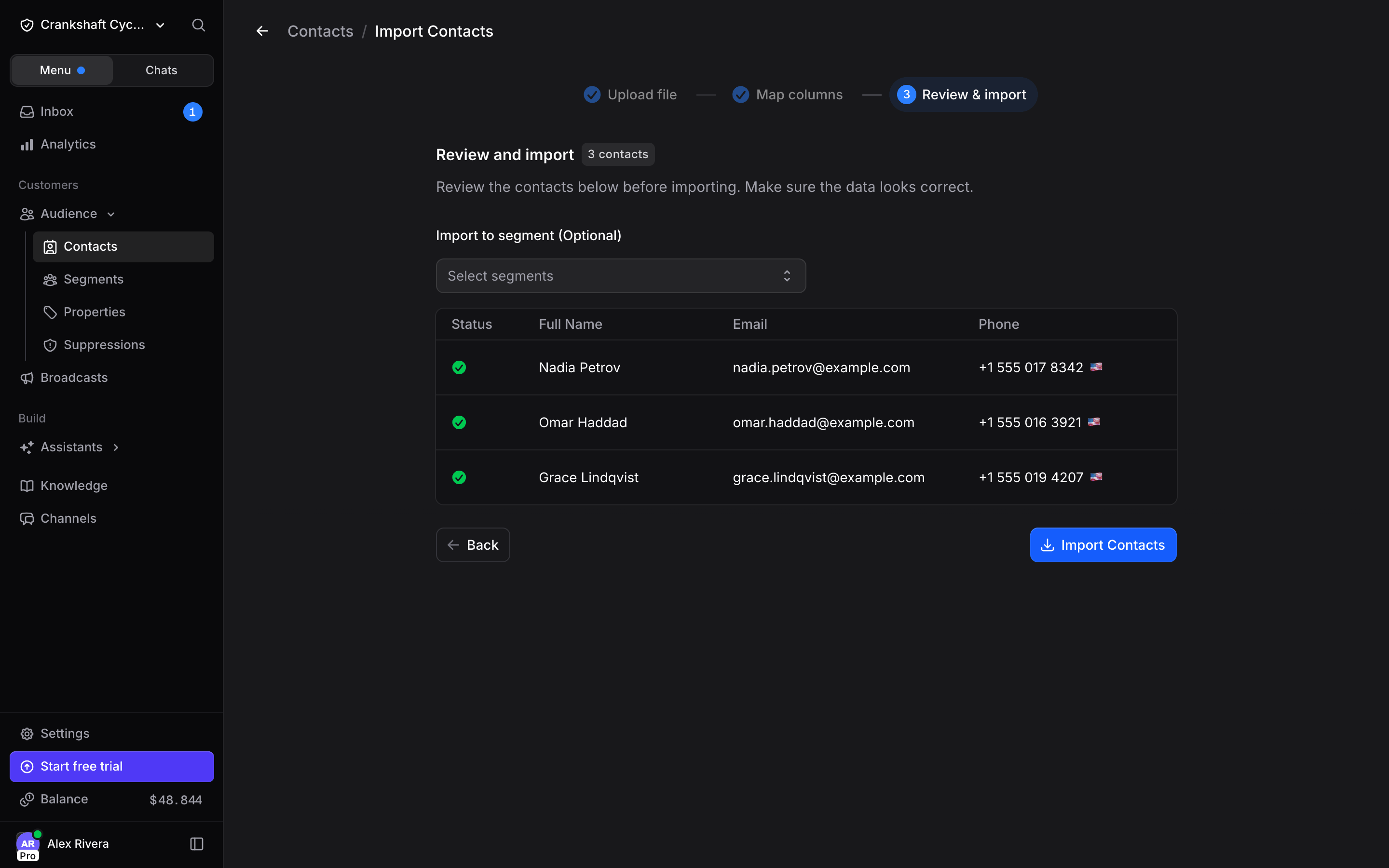Click green status check for Omar Haddad
Viewport: 1389px width, 868px height.
click(459, 422)
